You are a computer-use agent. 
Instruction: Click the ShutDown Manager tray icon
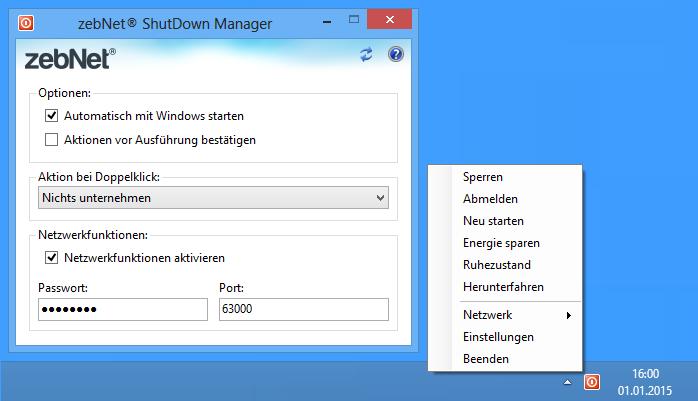point(592,382)
